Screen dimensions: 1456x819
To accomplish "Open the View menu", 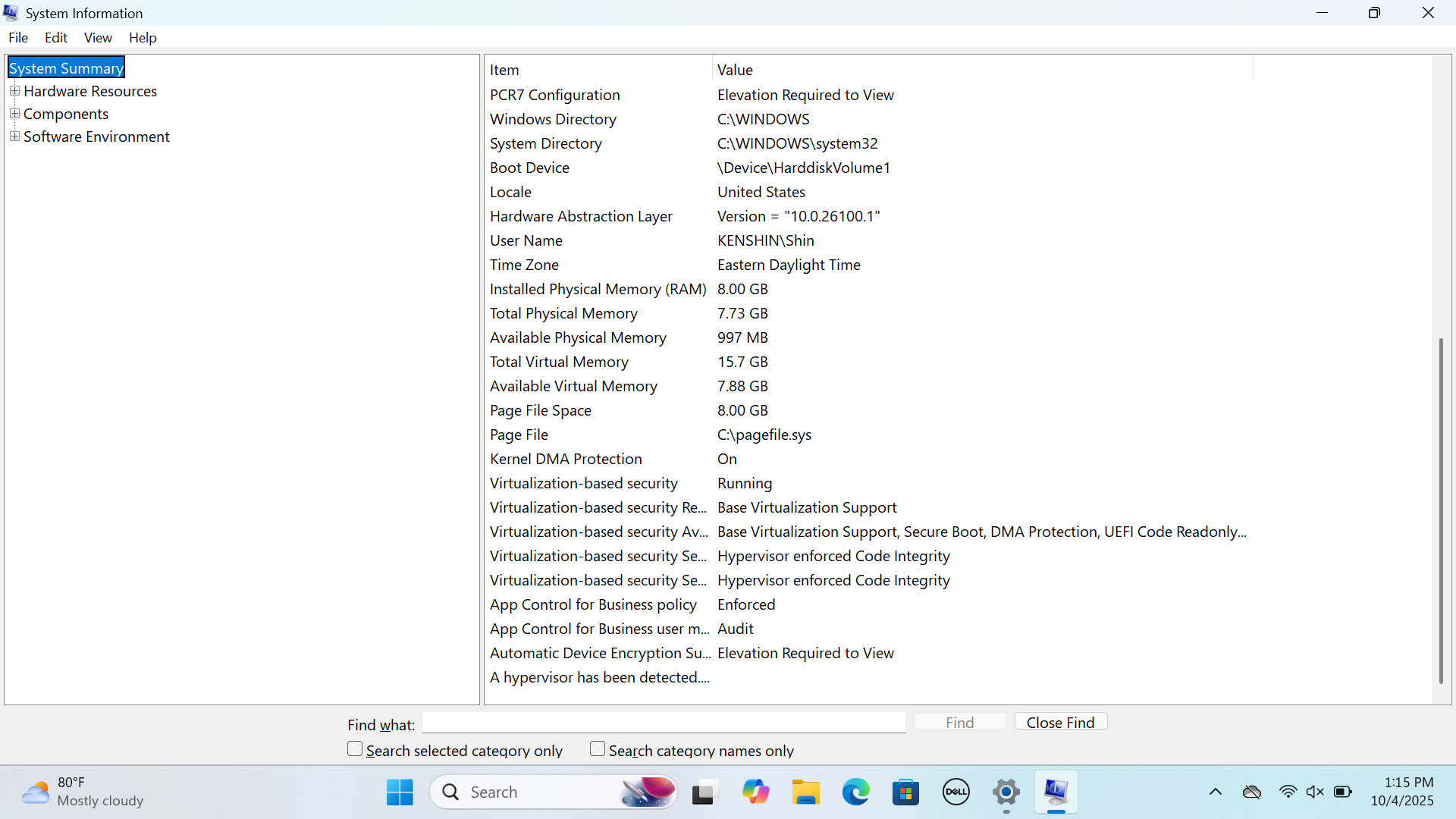I will pyautogui.click(x=98, y=37).
